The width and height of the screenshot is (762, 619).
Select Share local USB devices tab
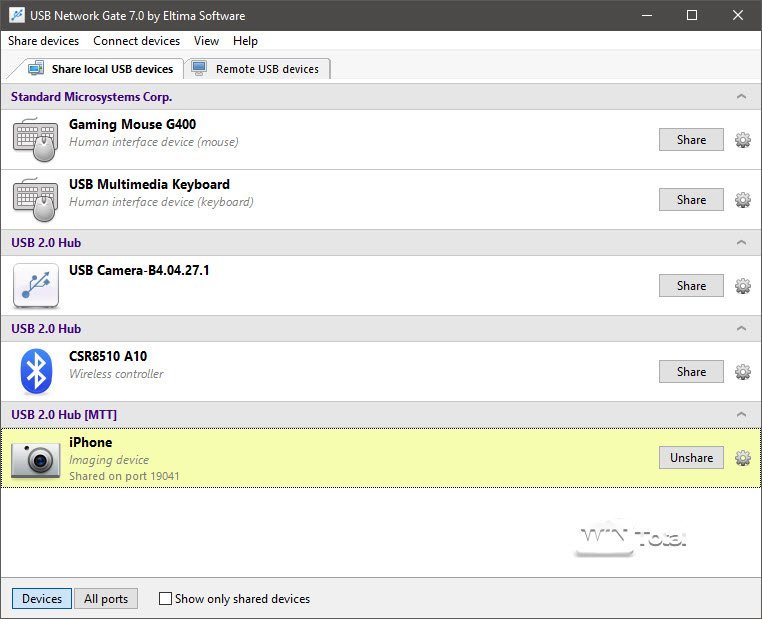coord(100,69)
